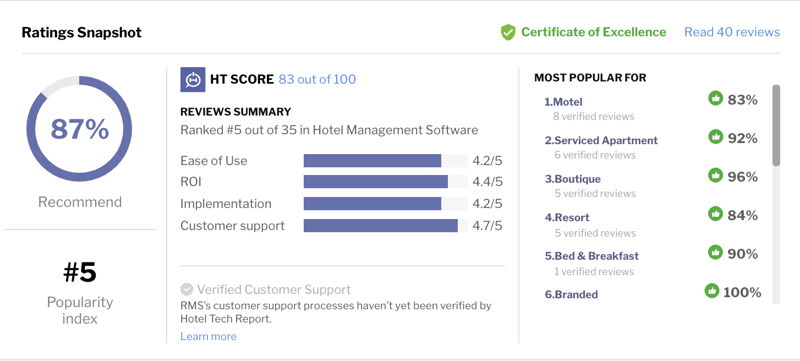The image size is (800, 361).
Task: Click the 4.2/5 Implementation score
Action: (x=487, y=203)
